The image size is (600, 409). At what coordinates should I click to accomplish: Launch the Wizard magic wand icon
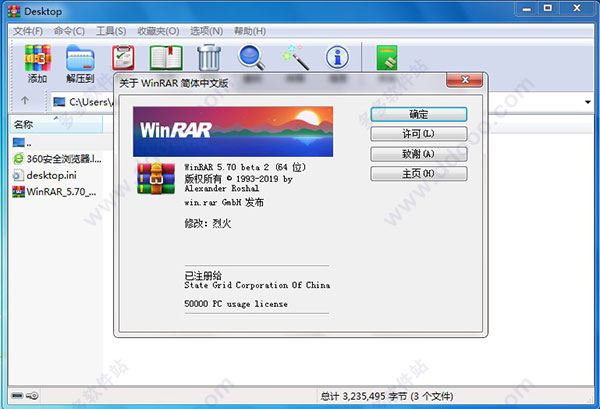pos(295,57)
